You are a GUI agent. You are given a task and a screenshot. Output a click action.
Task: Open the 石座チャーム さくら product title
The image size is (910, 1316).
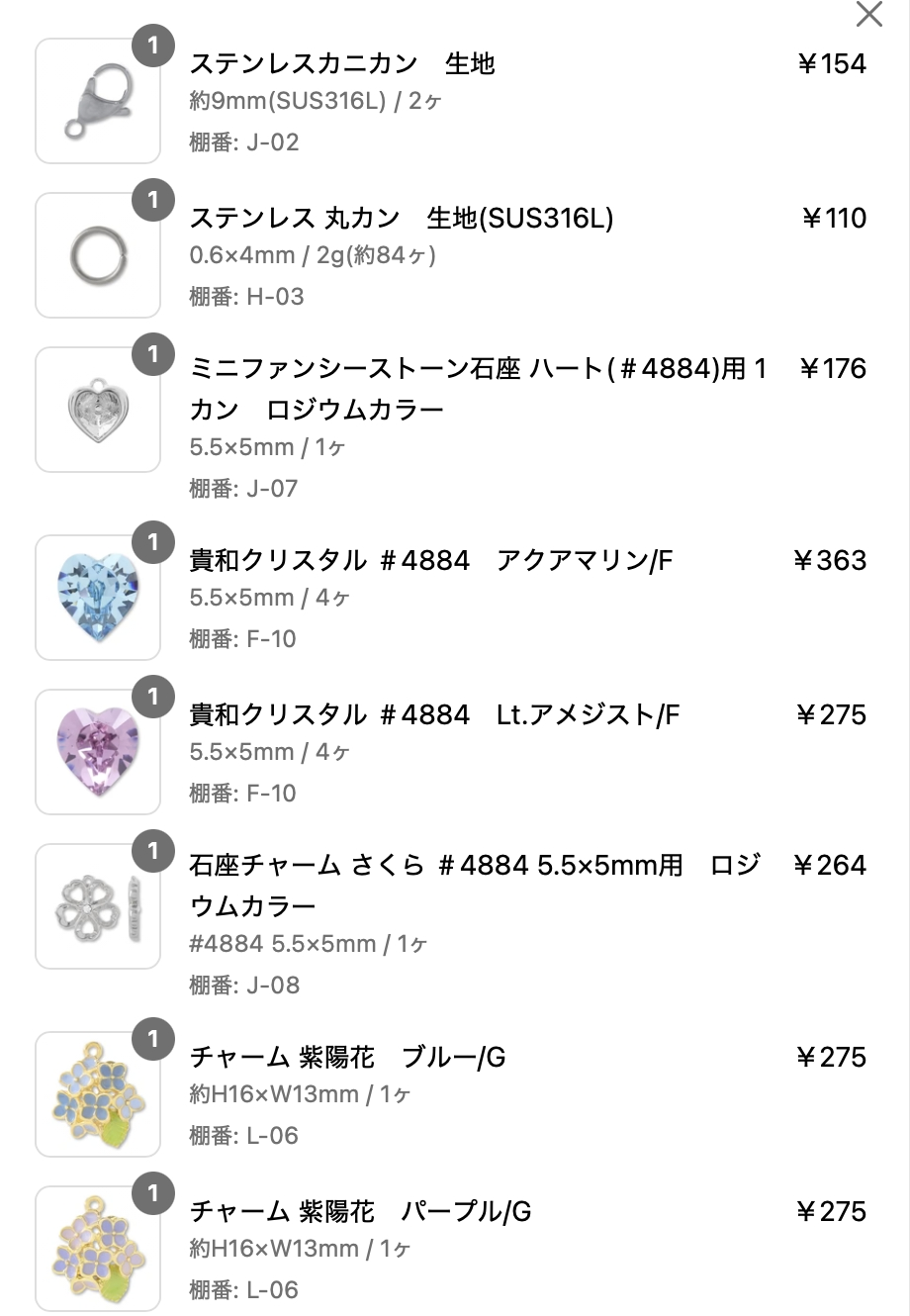[475, 886]
